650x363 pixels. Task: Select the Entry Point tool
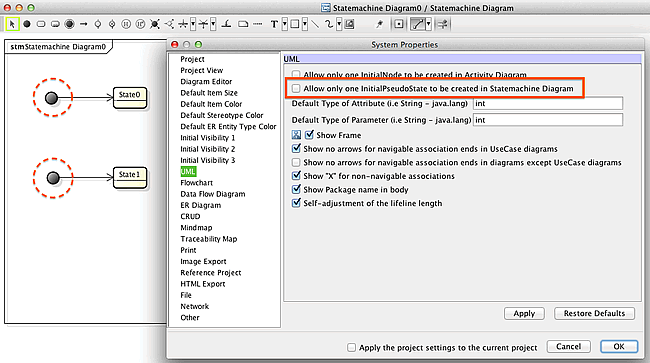click(x=98, y=24)
